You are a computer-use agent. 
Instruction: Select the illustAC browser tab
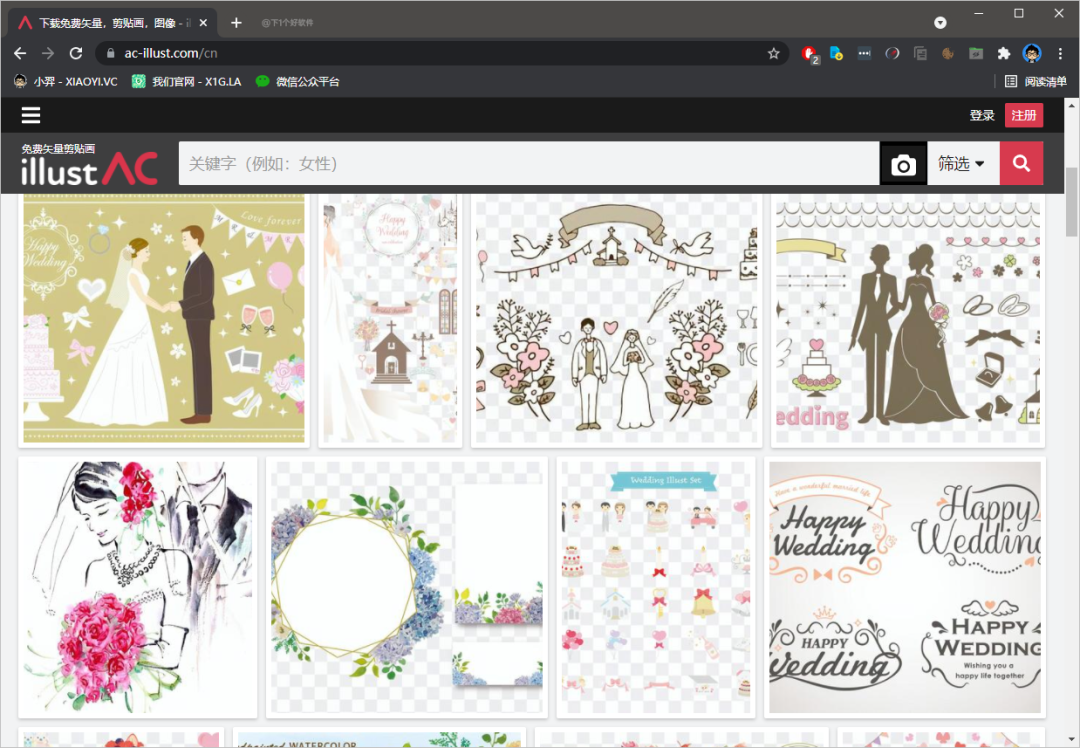(114, 23)
